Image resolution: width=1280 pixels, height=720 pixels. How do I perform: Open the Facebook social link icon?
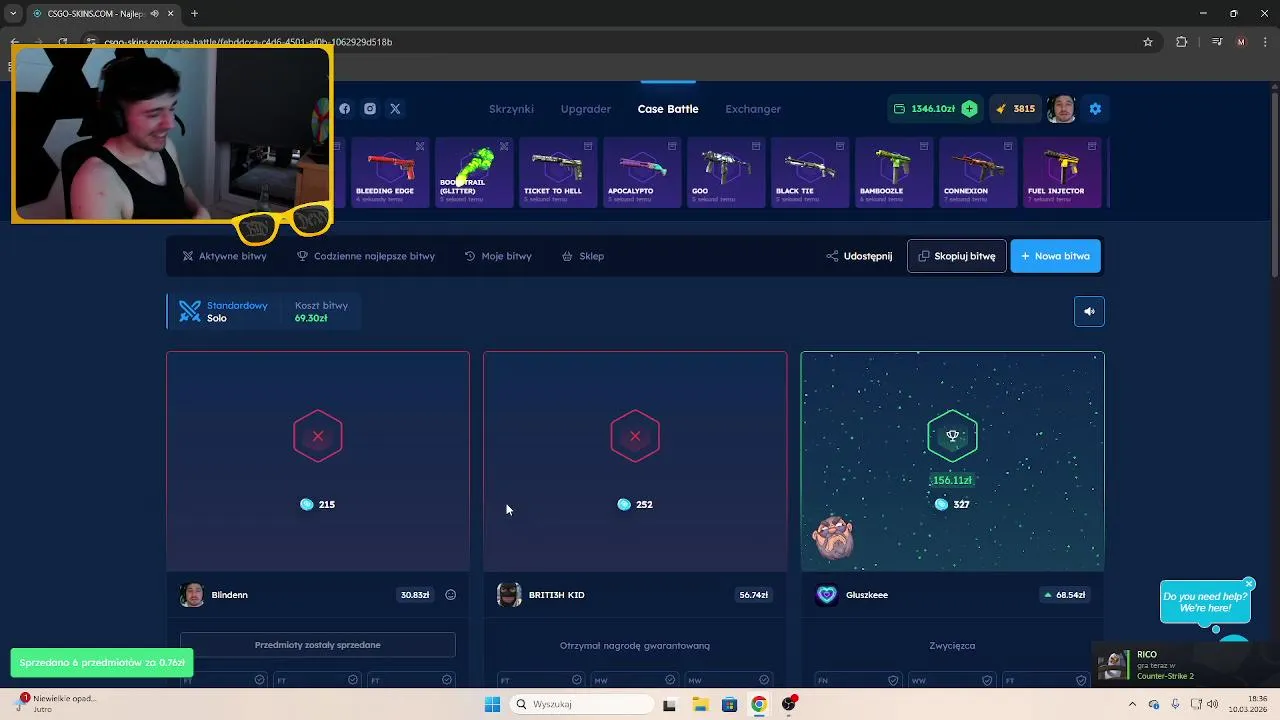pyautogui.click(x=345, y=109)
